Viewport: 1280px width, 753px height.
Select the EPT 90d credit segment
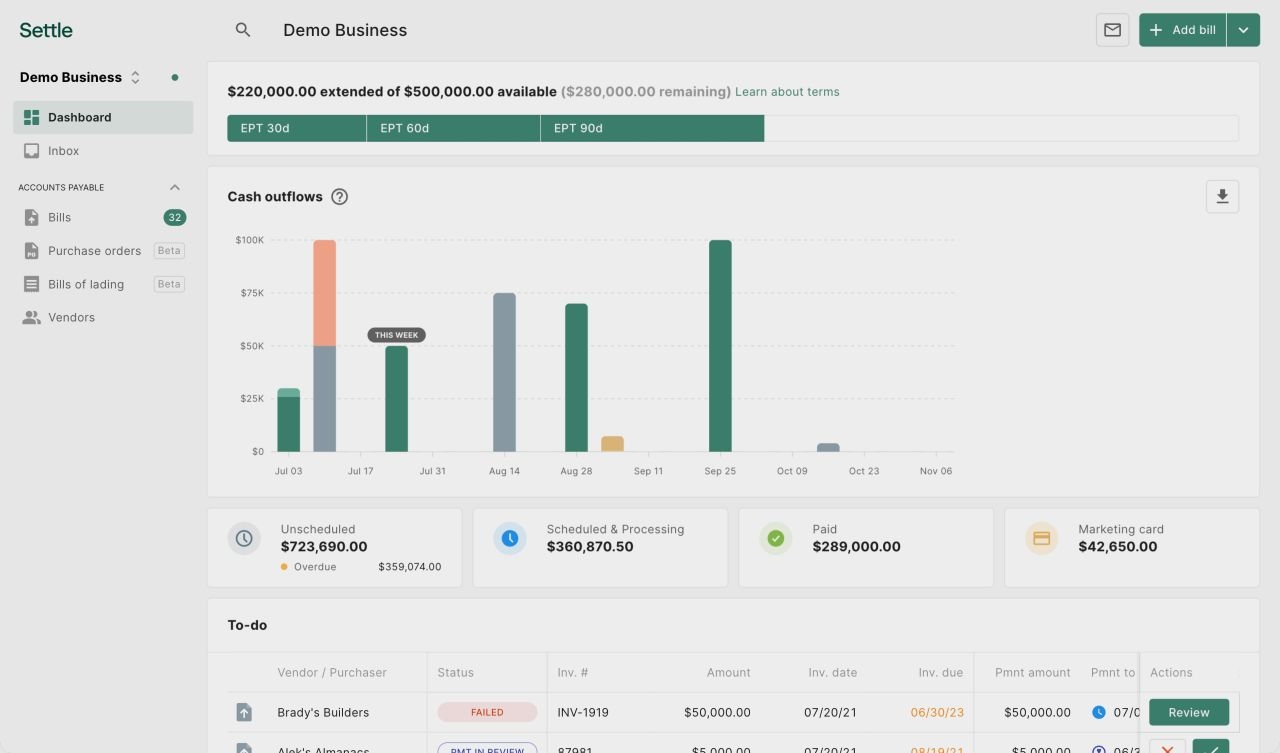(x=653, y=128)
